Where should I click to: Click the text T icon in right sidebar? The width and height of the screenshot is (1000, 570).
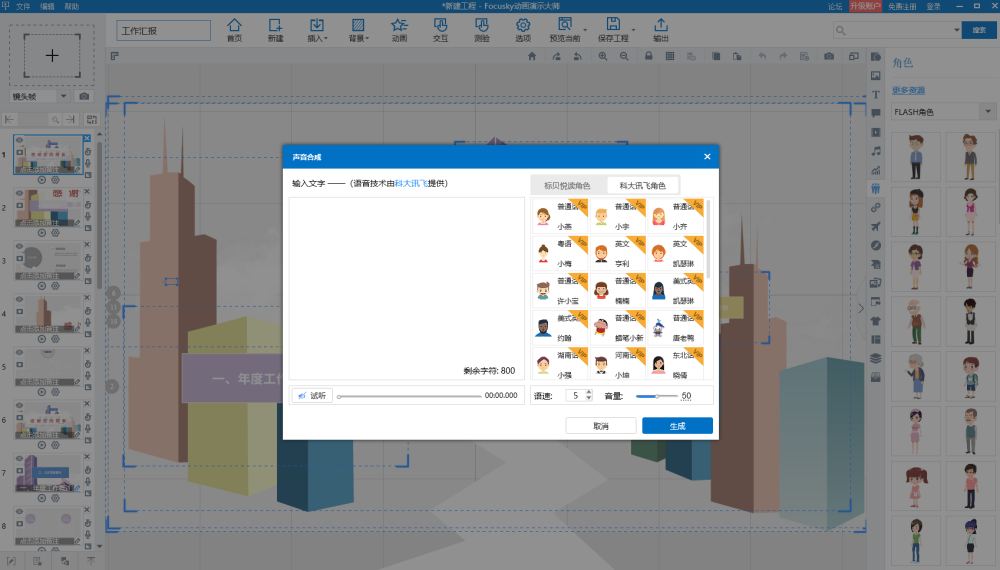(x=876, y=94)
